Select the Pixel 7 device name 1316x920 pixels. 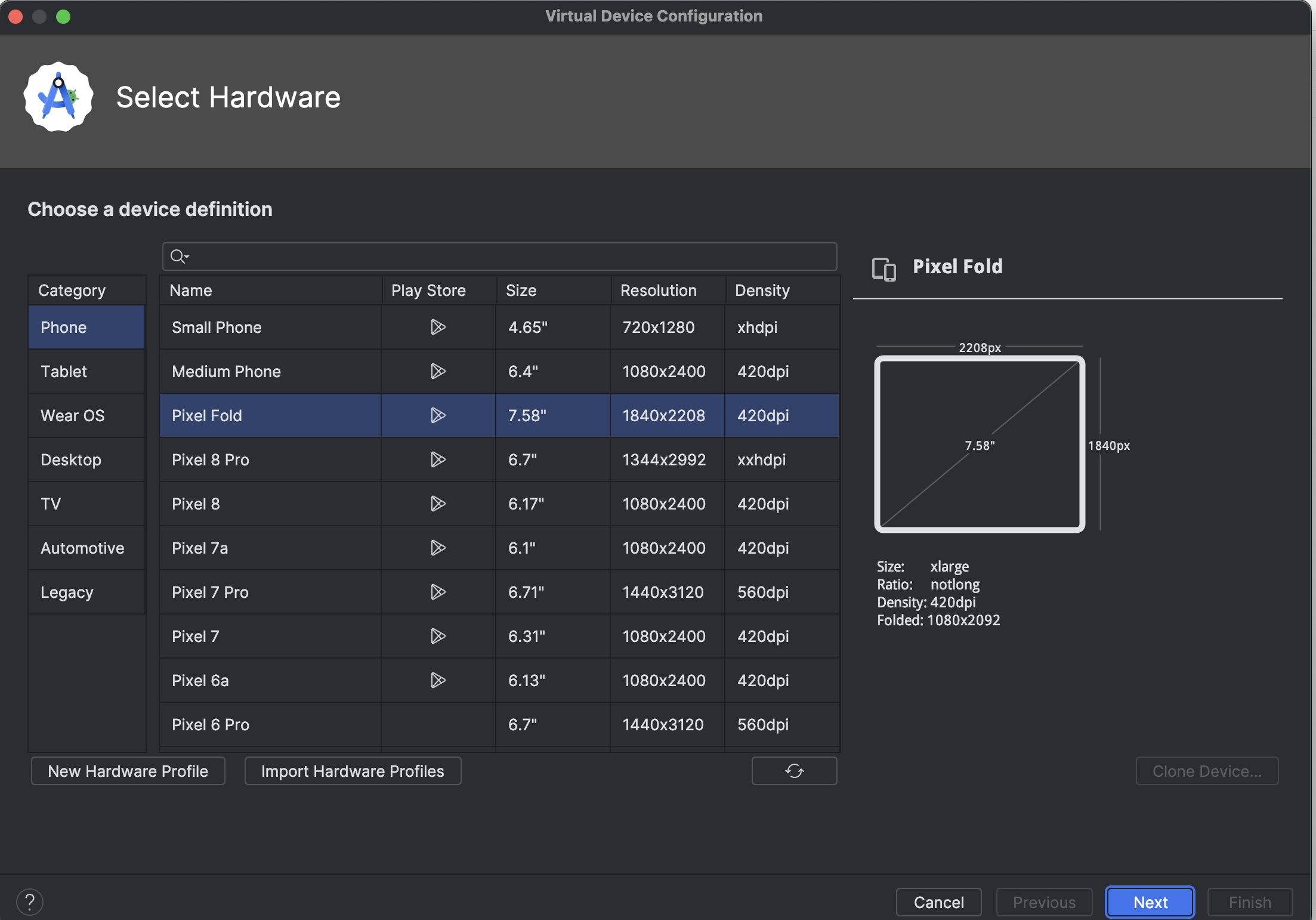(x=196, y=636)
